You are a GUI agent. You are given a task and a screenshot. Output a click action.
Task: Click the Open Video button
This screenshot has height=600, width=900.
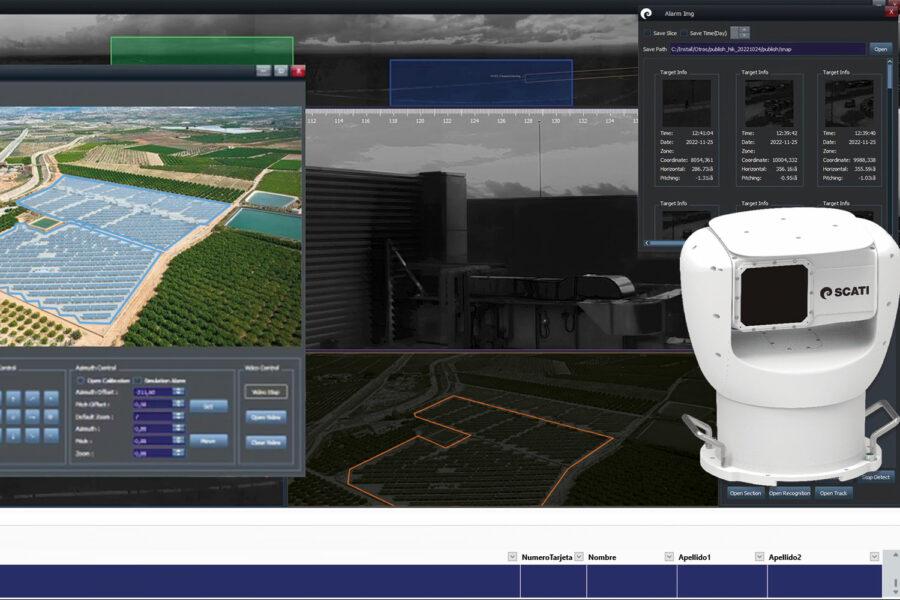click(266, 417)
